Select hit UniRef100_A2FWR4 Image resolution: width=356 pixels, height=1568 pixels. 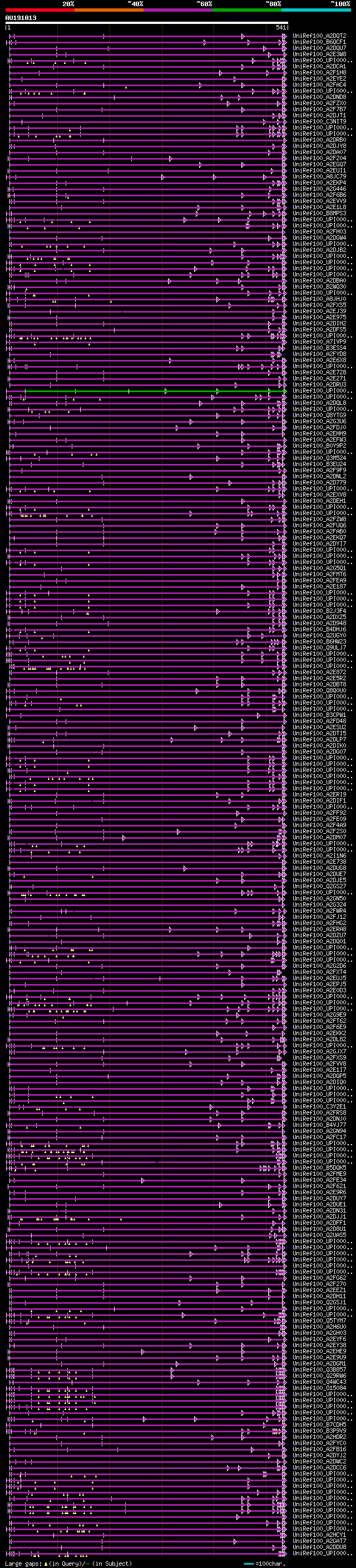coord(319,911)
